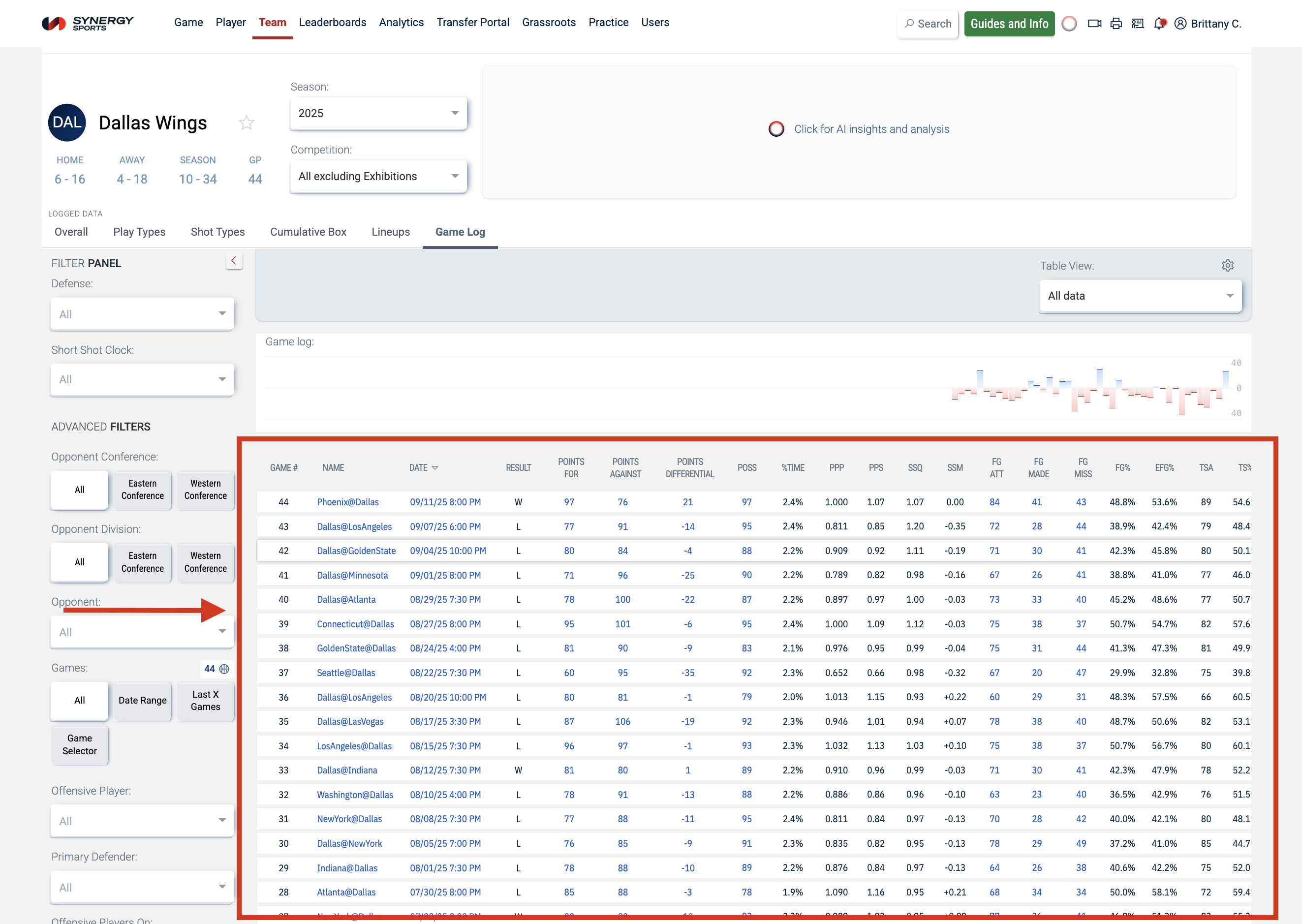This screenshot has width=1302, height=924.
Task: Click the AI insights circle icon
Action: [776, 129]
